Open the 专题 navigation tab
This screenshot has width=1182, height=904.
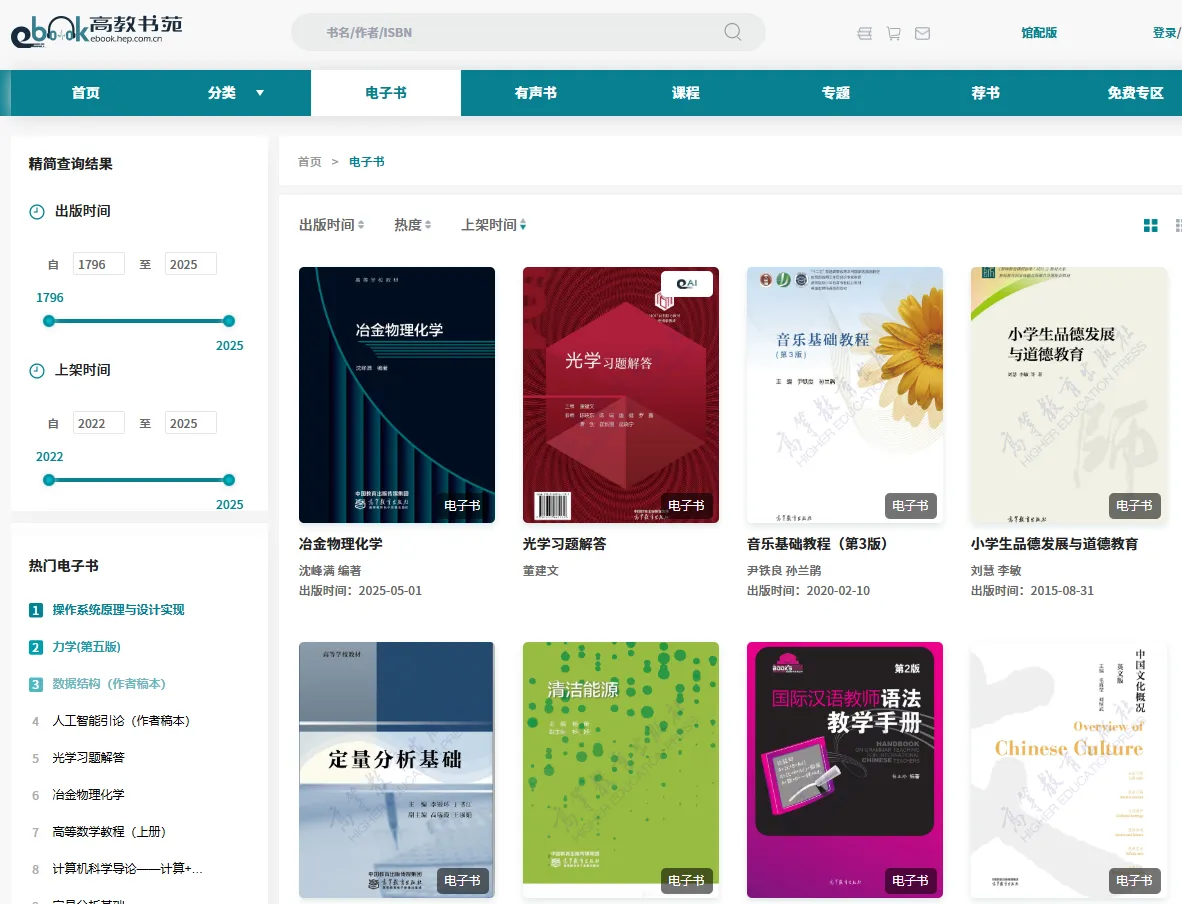click(835, 93)
